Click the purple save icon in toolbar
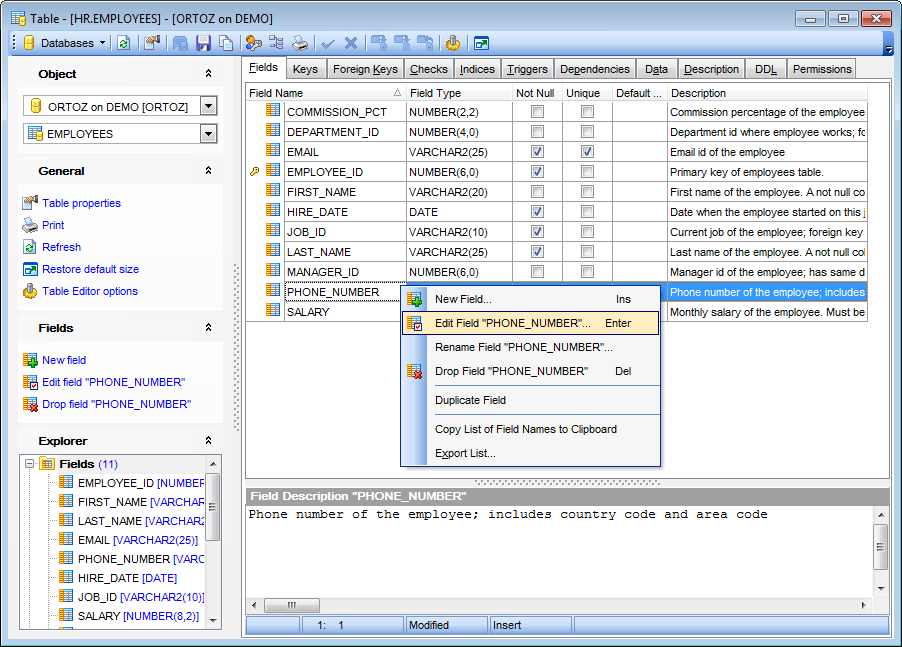The width and height of the screenshot is (902, 647). (x=203, y=43)
